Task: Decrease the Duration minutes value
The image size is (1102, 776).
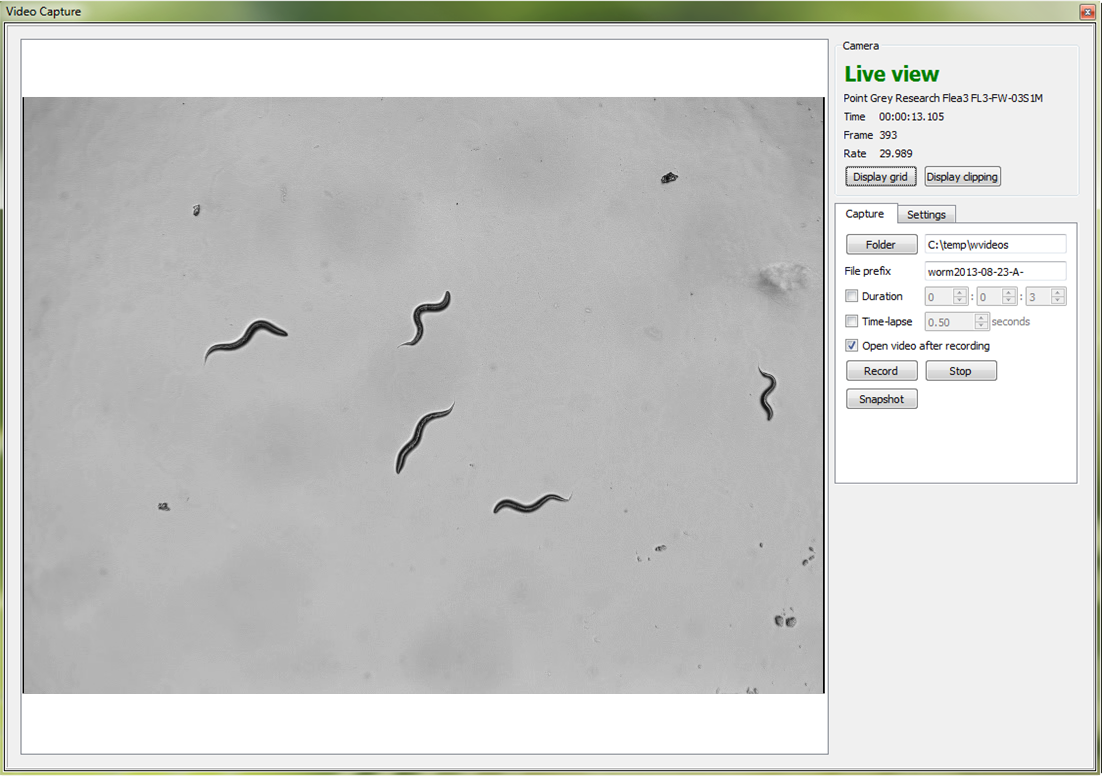Action: [1009, 301]
